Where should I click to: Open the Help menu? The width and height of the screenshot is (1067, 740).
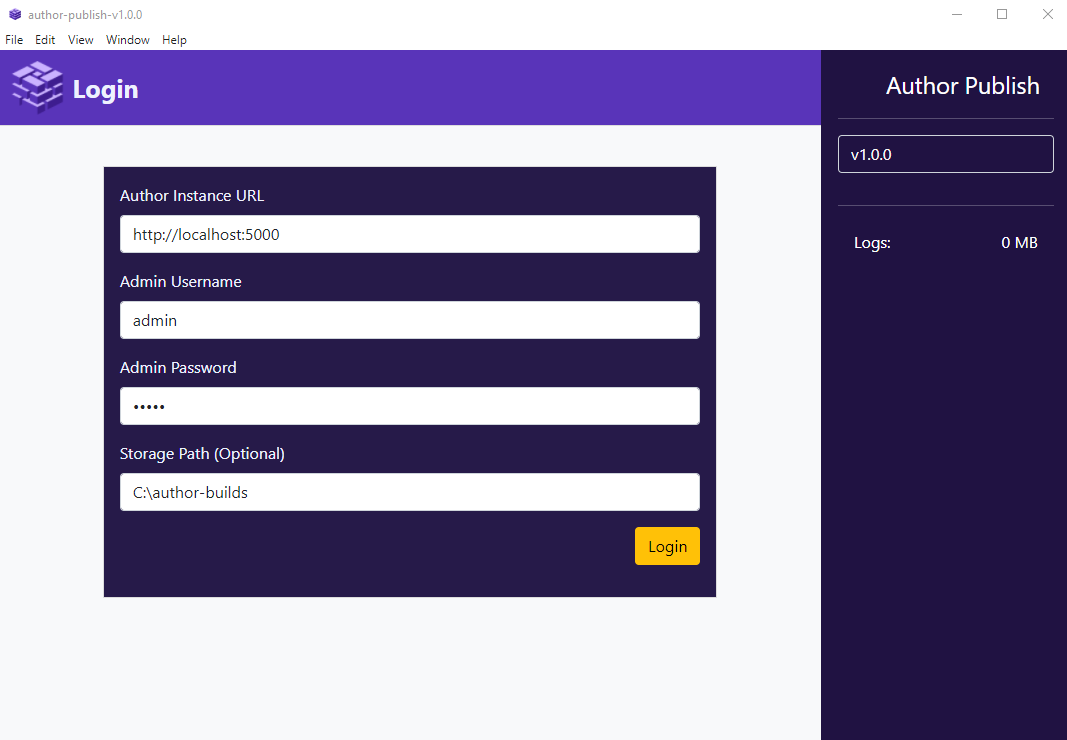174,40
